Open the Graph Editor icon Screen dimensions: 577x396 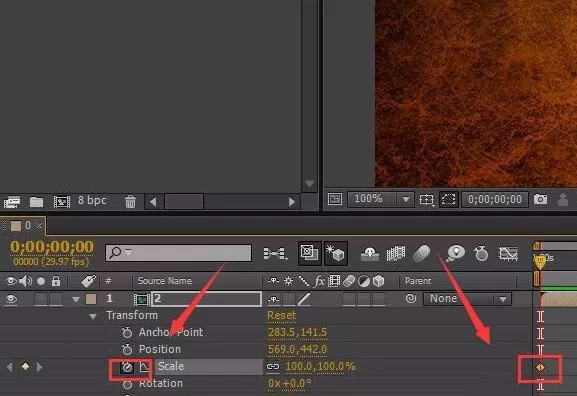508,253
